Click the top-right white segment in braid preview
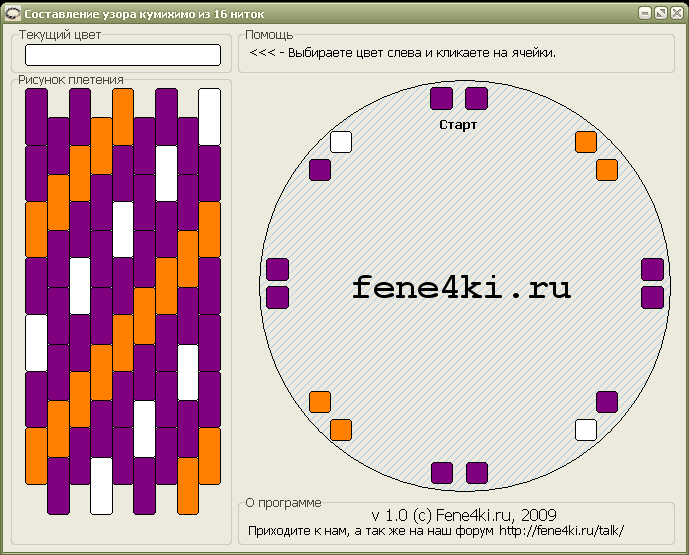This screenshot has height=555, width=689. 210,117
